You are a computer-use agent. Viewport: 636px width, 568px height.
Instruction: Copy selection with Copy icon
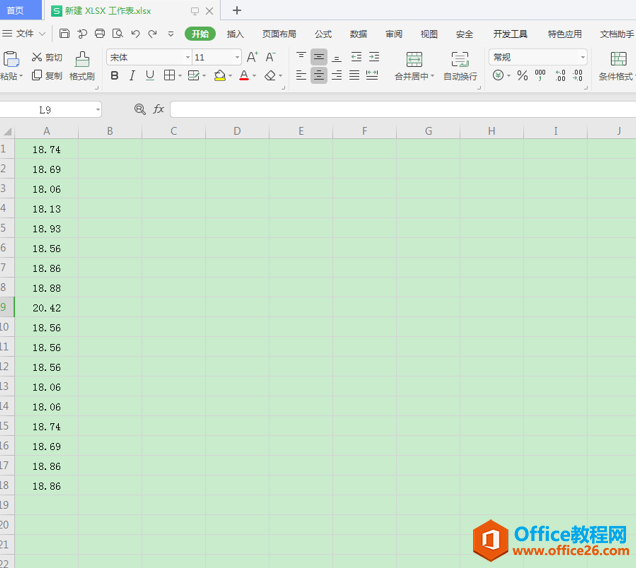pyautogui.click(x=37, y=75)
